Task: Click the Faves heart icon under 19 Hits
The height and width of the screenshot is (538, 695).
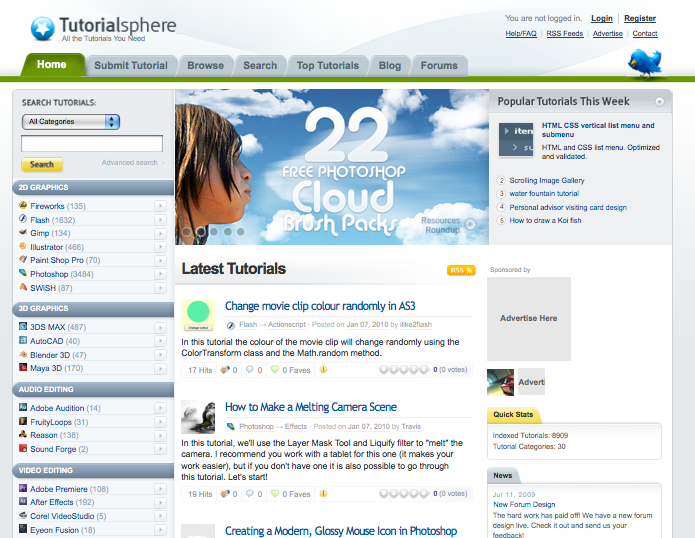Action: click(x=275, y=493)
